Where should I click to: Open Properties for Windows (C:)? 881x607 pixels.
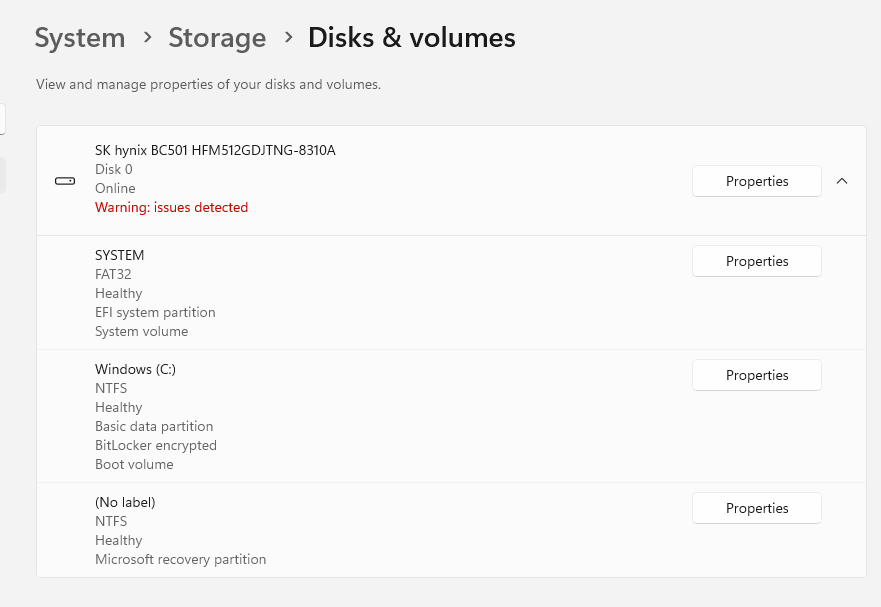756,375
